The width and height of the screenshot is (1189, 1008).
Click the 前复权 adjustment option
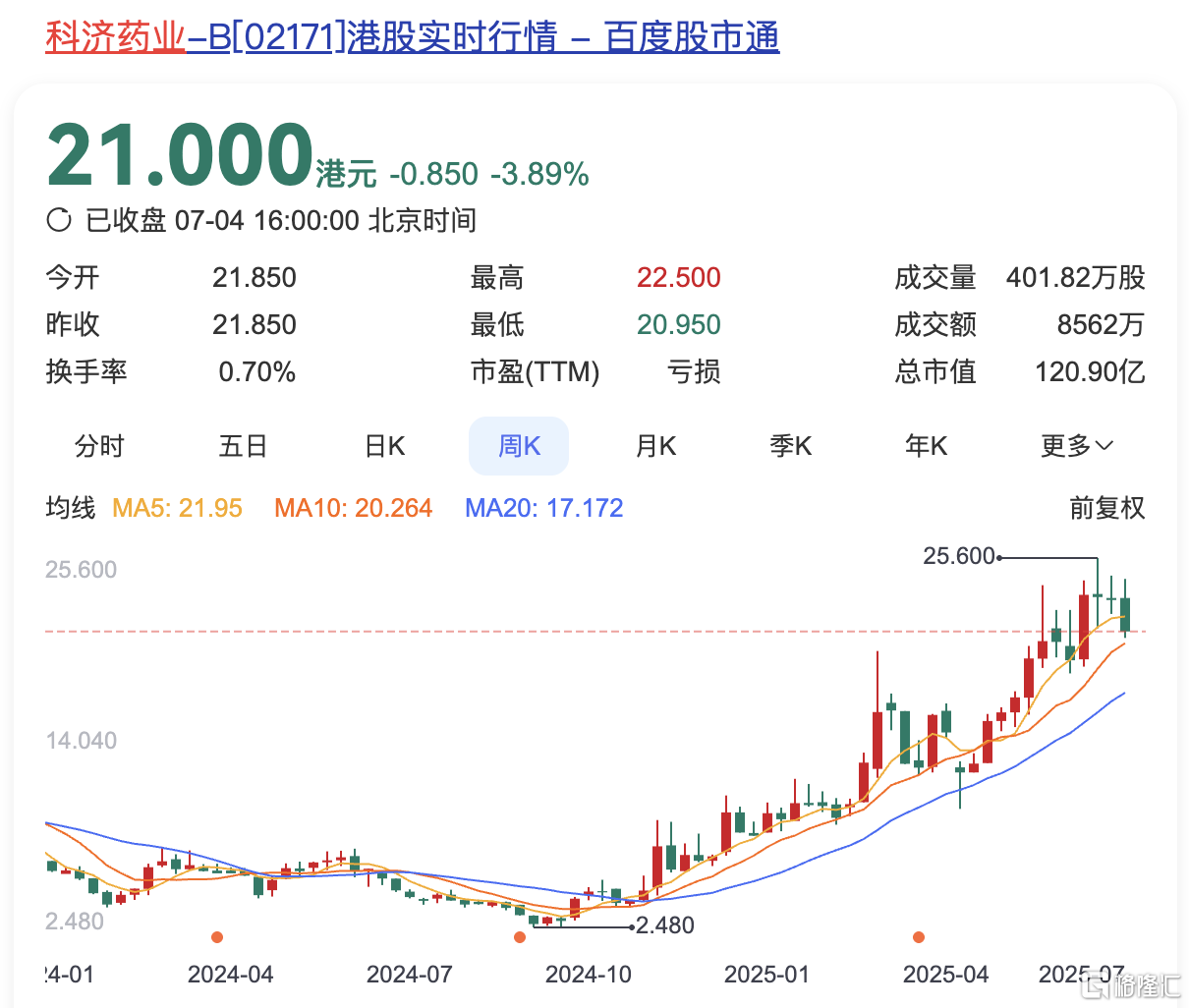tap(1107, 508)
